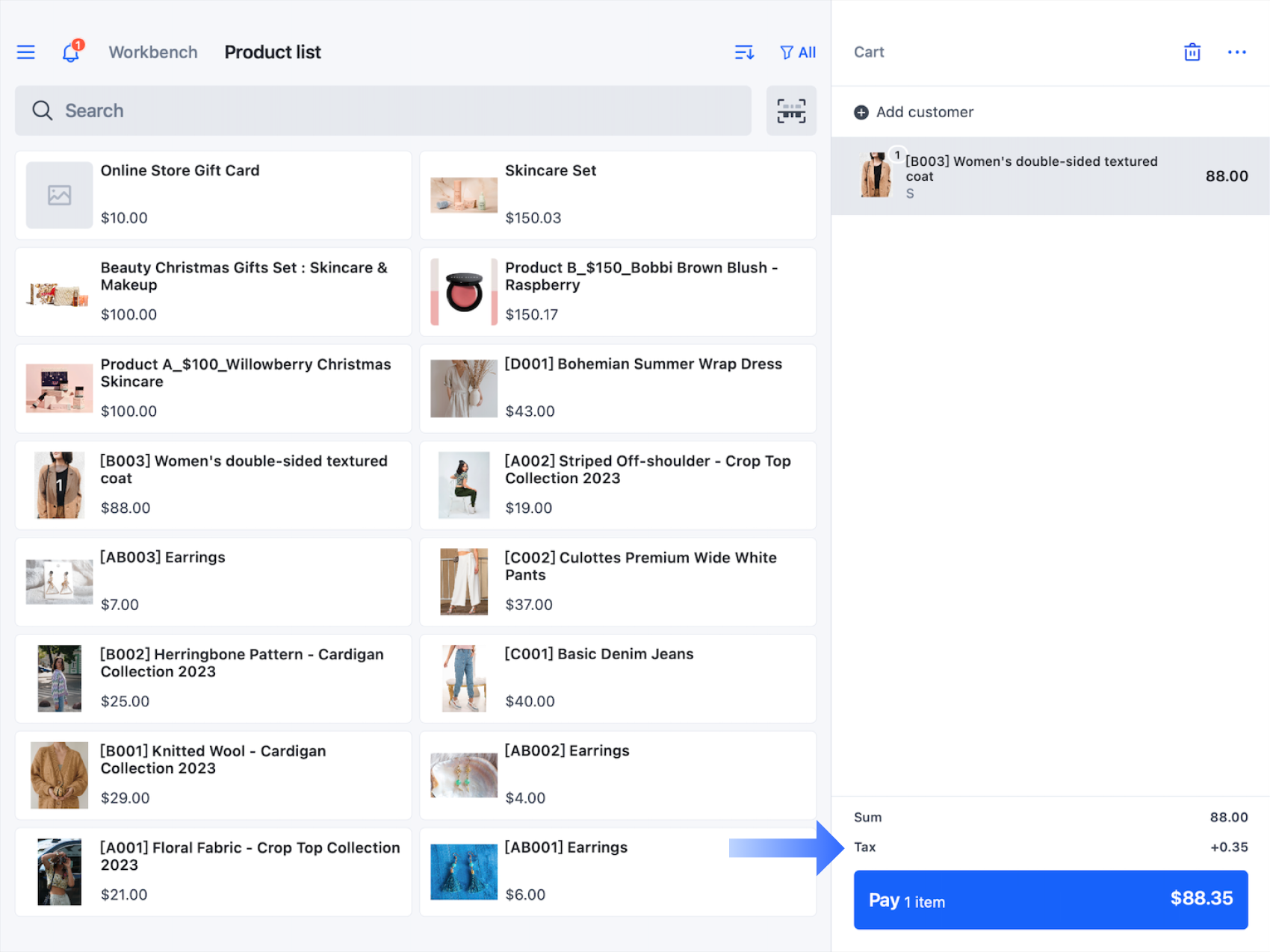Click Skincare Set product thumbnail
Image resolution: width=1270 pixels, height=952 pixels.
tap(464, 195)
